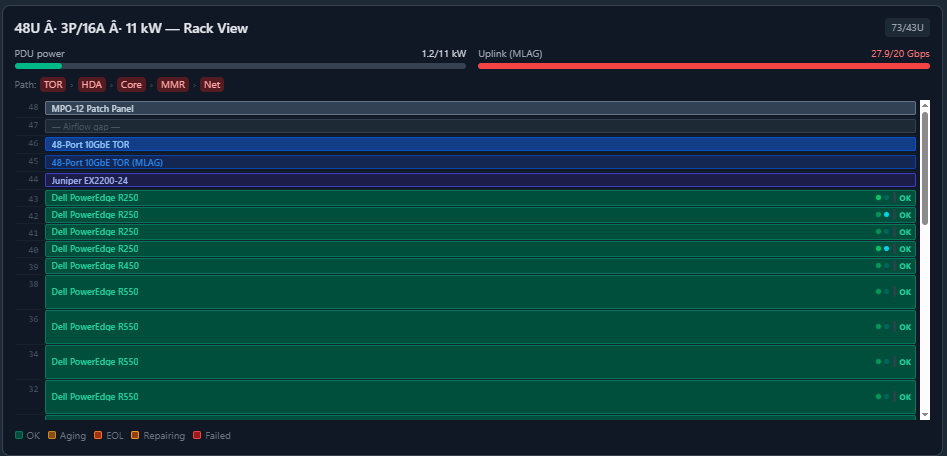Select the Juniper EX2200-24 switch
The width and height of the screenshot is (947, 456).
coord(480,180)
